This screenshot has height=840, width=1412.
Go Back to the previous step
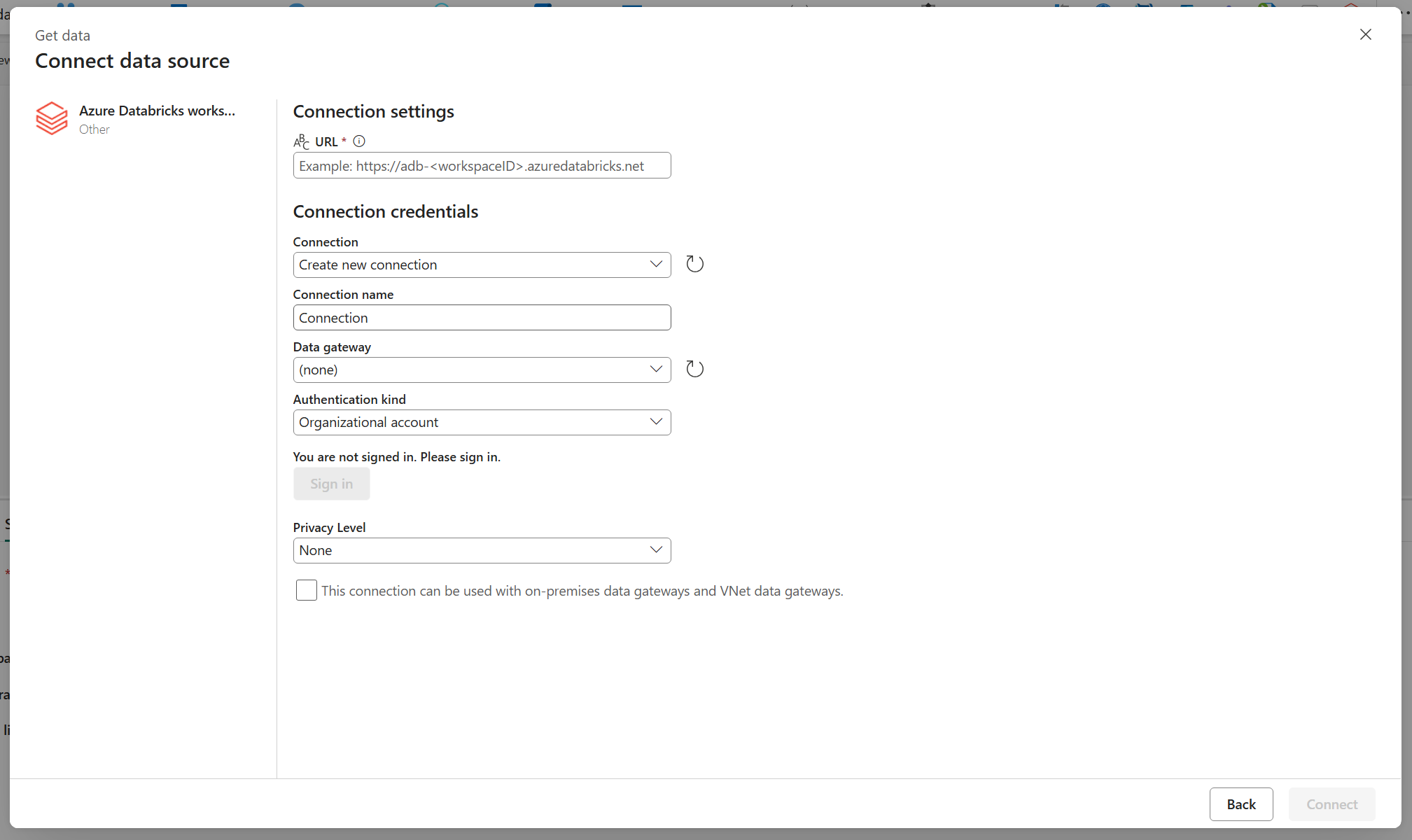1240,804
